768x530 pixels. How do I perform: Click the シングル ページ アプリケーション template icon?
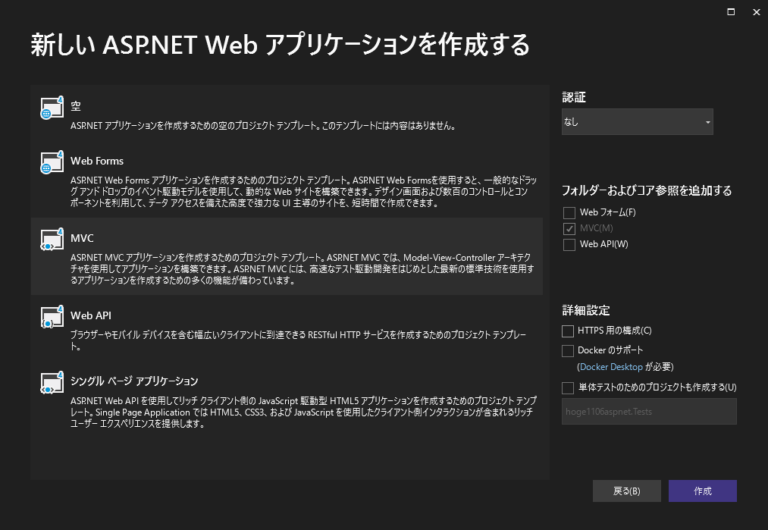51,384
